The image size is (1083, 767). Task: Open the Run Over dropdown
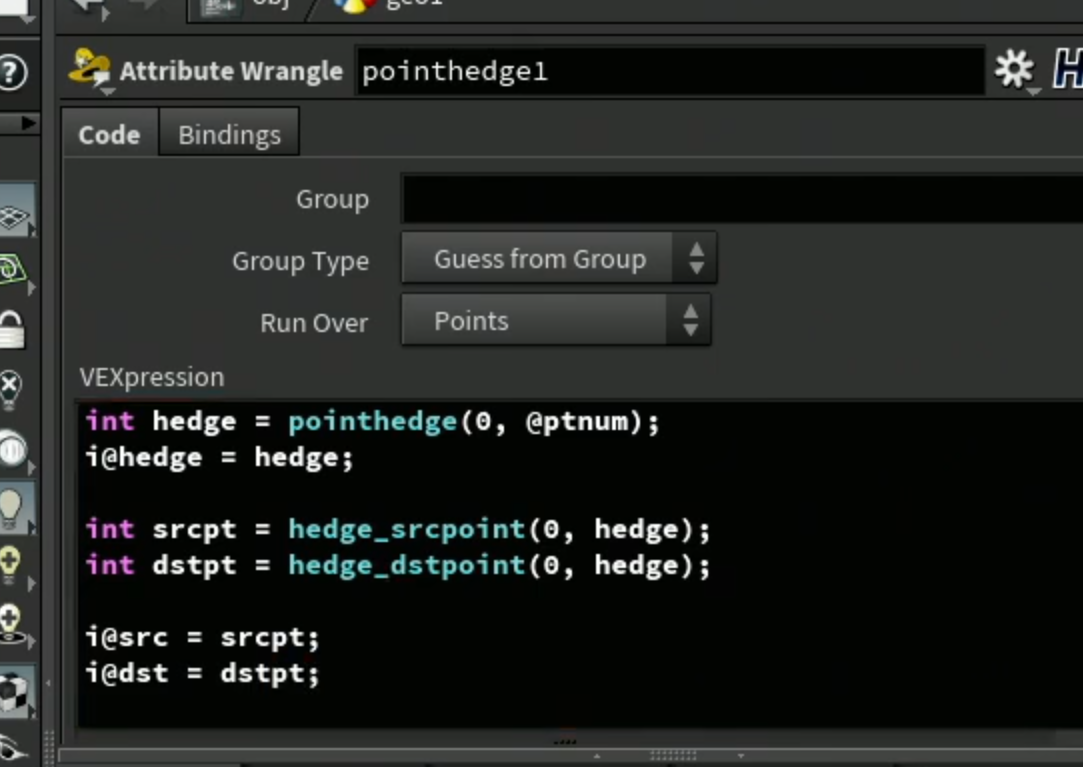tap(555, 320)
